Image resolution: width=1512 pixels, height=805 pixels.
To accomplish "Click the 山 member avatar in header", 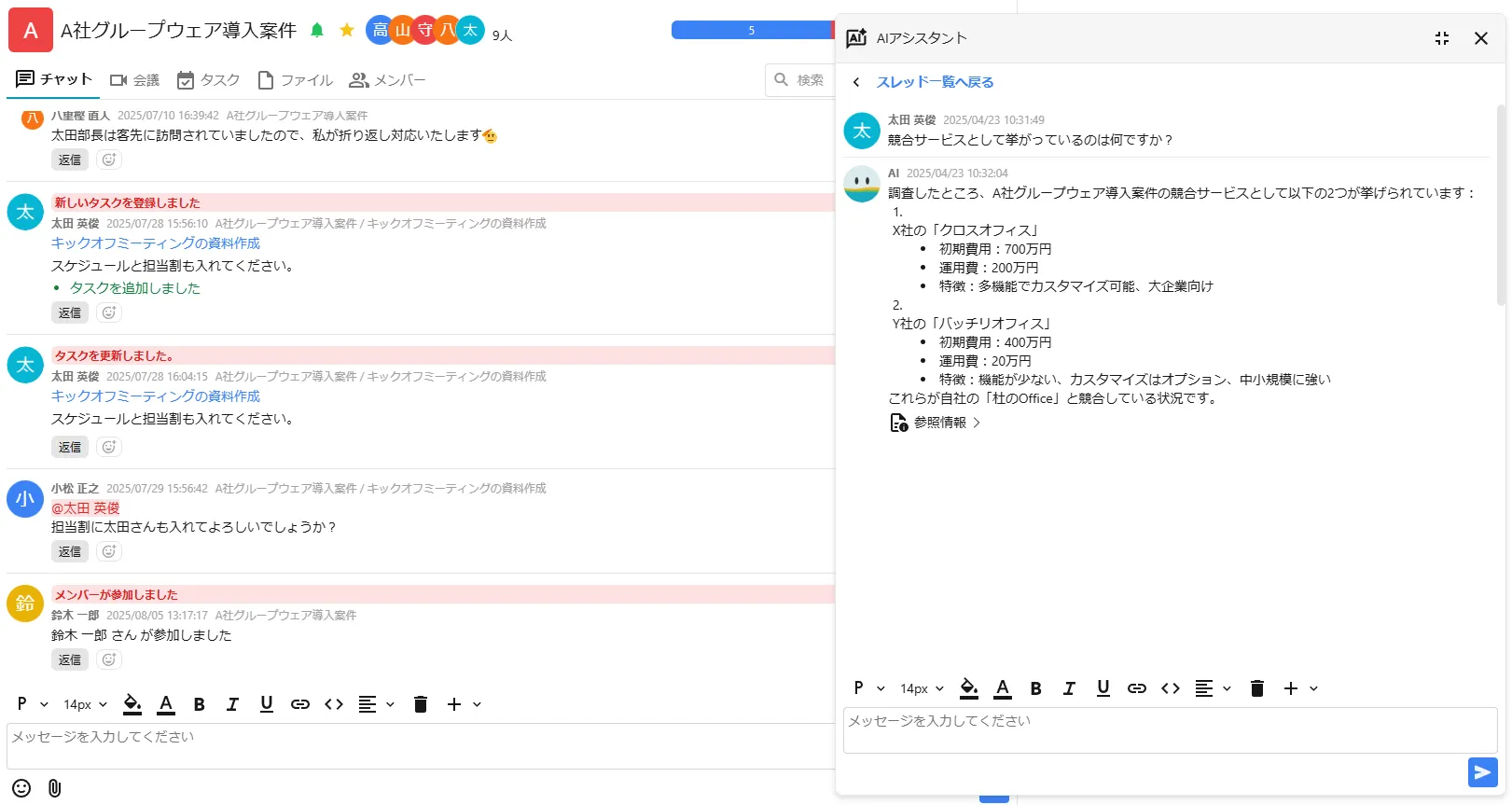I will 402,30.
